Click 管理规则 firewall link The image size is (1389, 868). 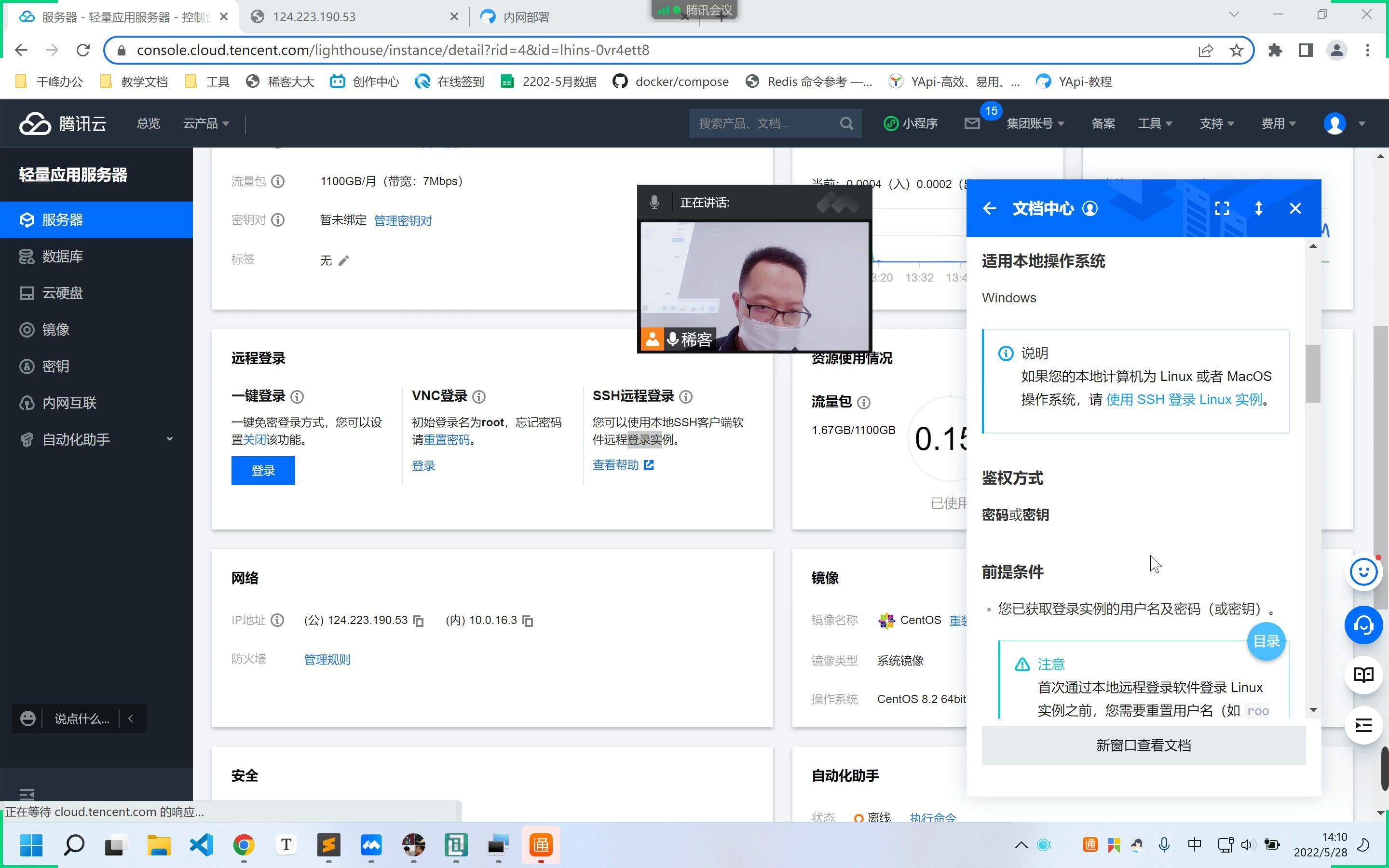(x=327, y=660)
